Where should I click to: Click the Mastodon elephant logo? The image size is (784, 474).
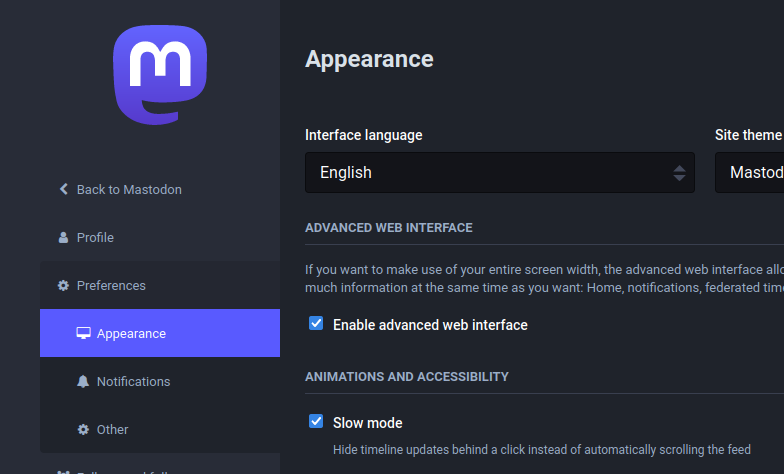[160, 75]
